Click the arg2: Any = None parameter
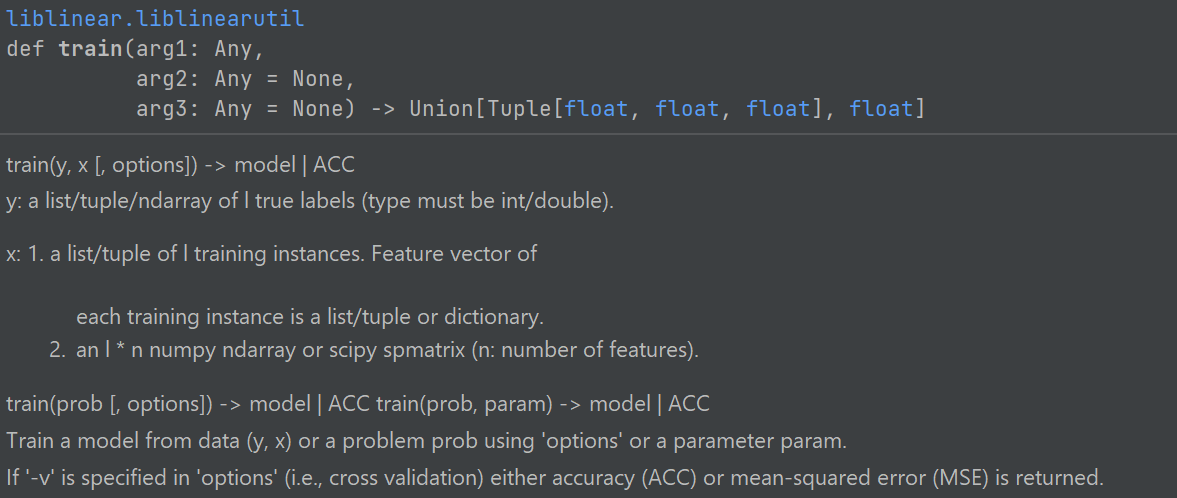The height and width of the screenshot is (498, 1177). [x=239, y=80]
